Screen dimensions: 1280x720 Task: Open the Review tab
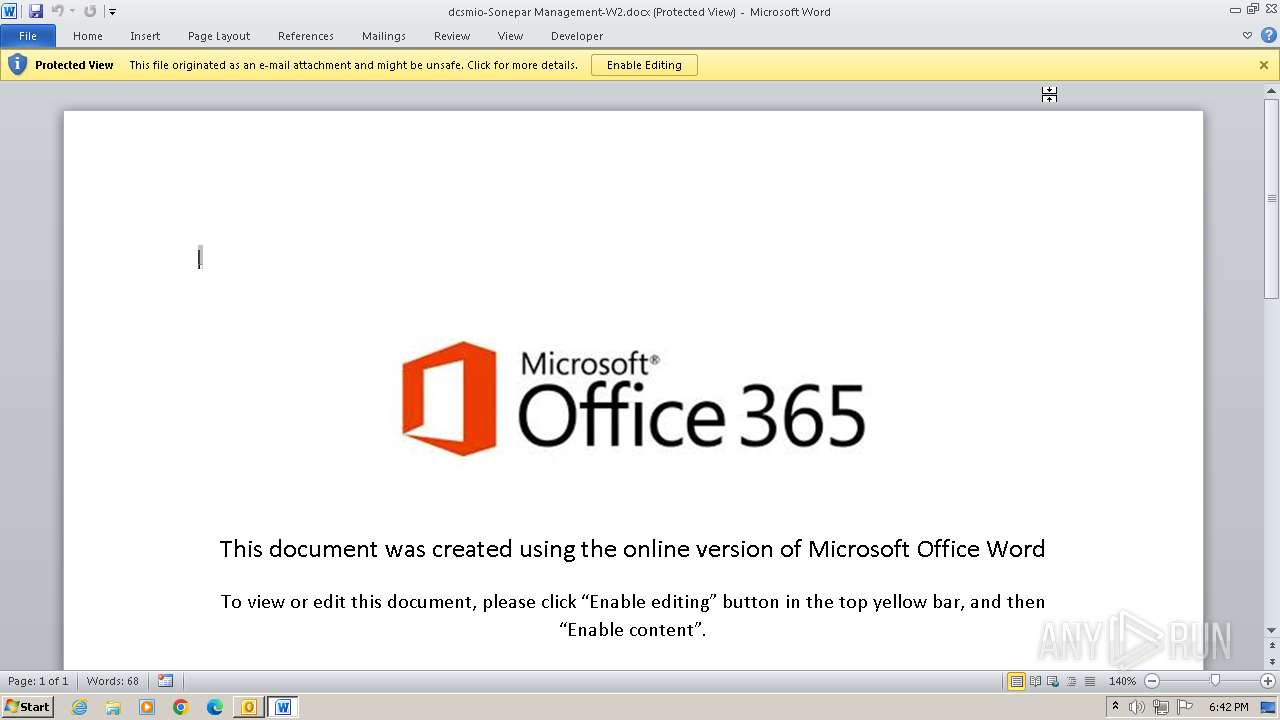pyautogui.click(x=452, y=36)
